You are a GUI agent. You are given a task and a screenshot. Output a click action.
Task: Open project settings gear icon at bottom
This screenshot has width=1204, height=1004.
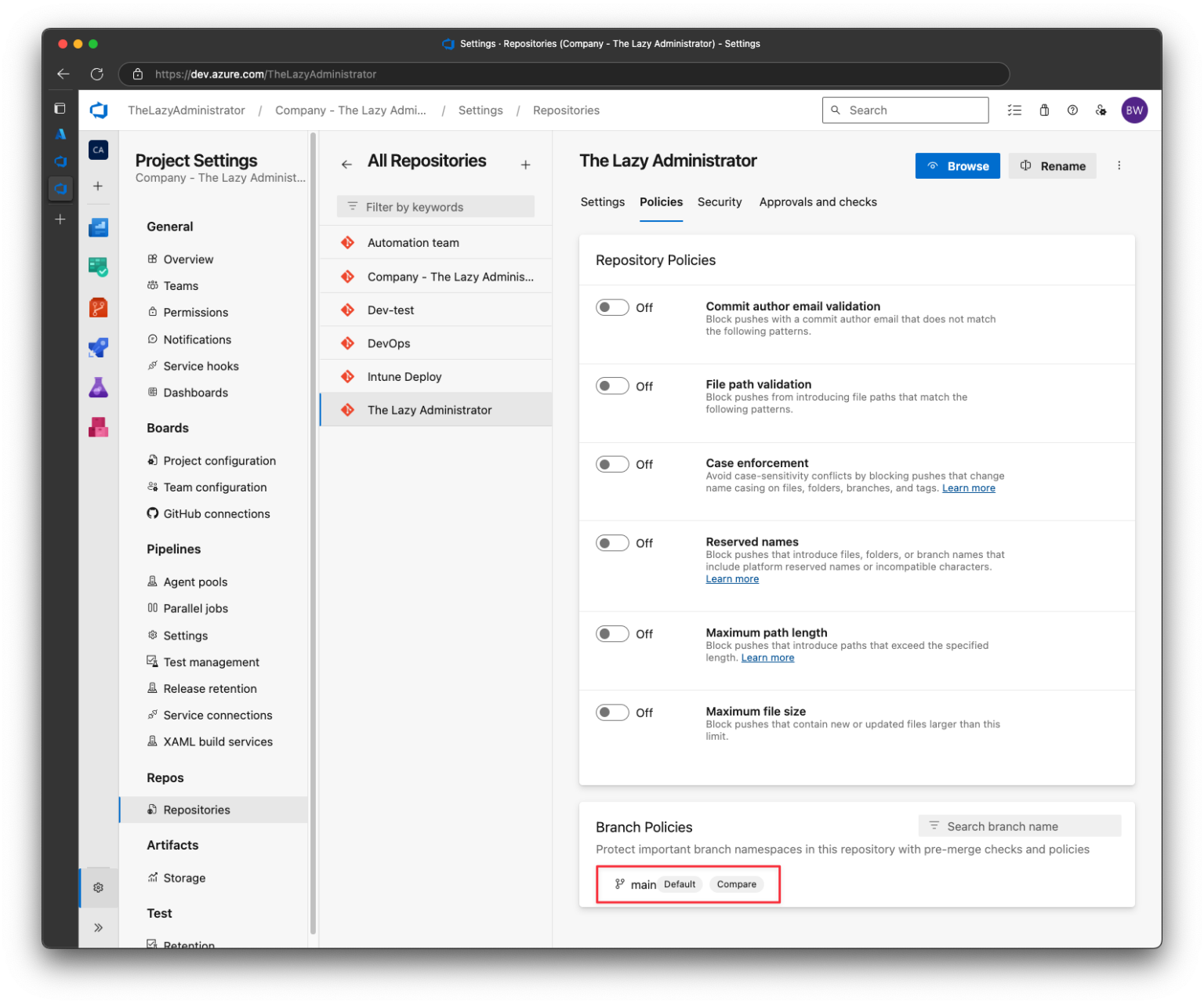click(98, 888)
